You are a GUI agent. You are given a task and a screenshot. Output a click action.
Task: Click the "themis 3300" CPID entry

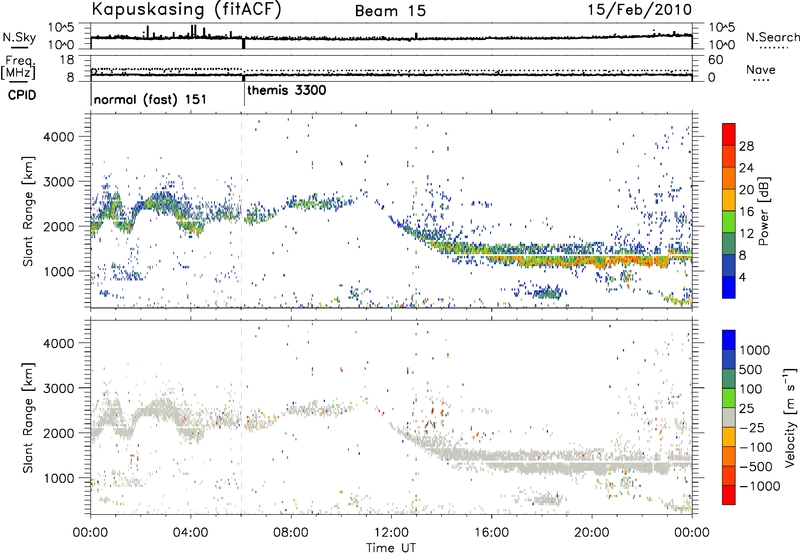287,91
